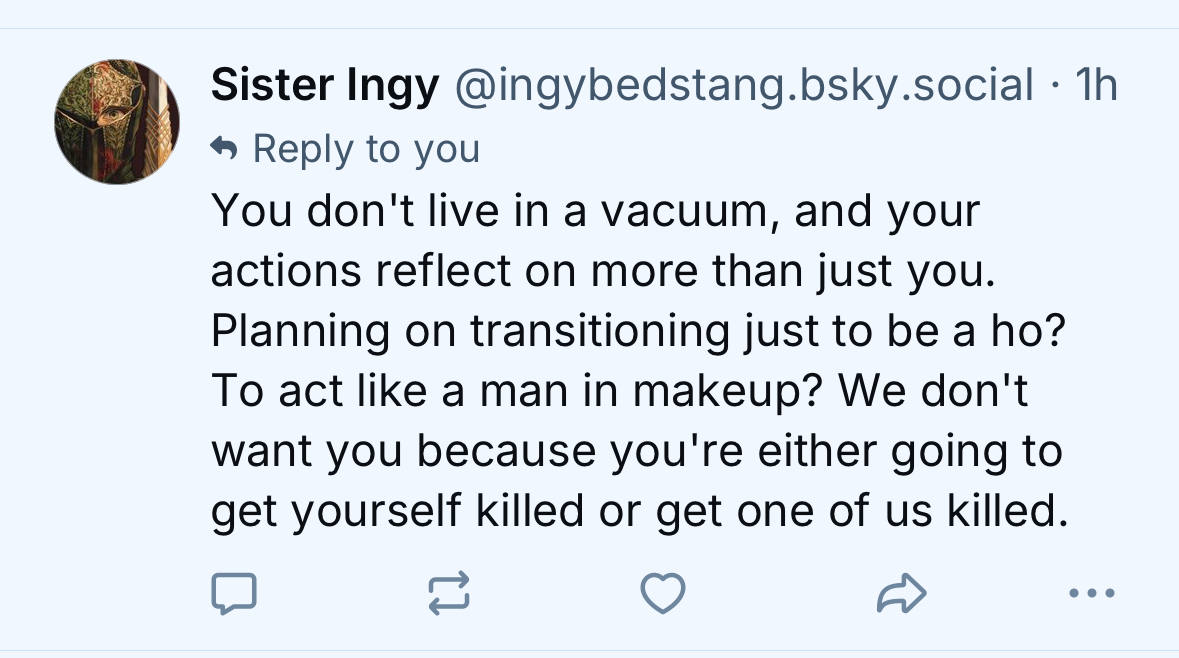This screenshot has height=658, width=1179.
Task: Open the repost arrows menu
Action: [x=449, y=594]
